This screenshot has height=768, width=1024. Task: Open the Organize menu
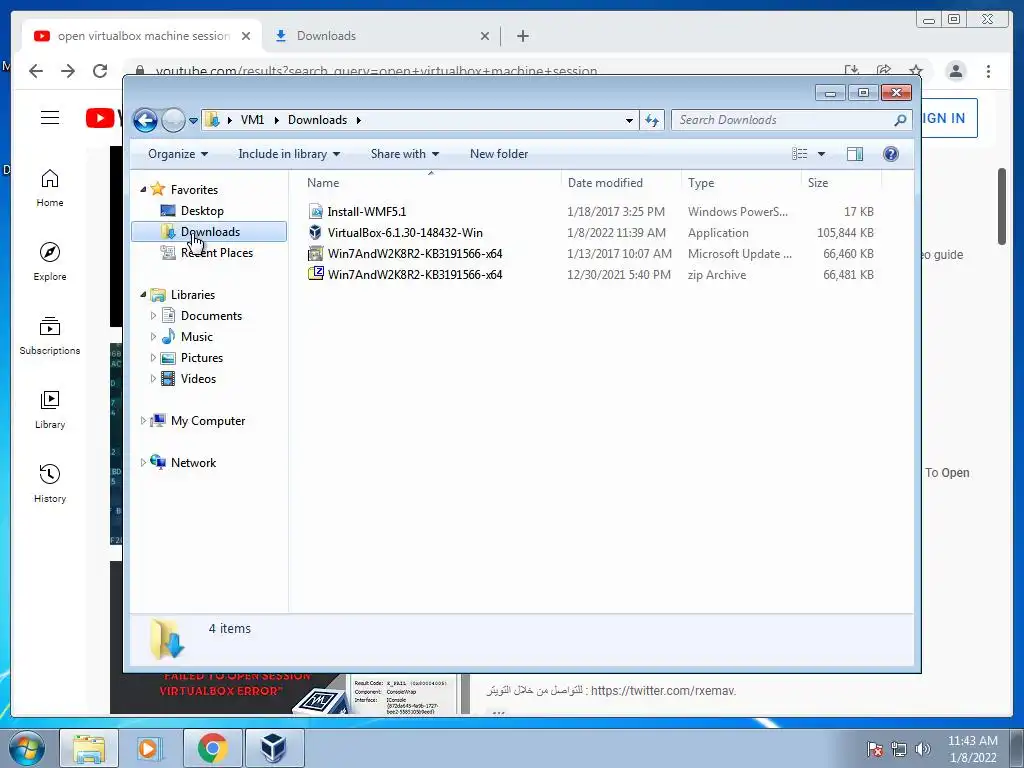(178, 154)
